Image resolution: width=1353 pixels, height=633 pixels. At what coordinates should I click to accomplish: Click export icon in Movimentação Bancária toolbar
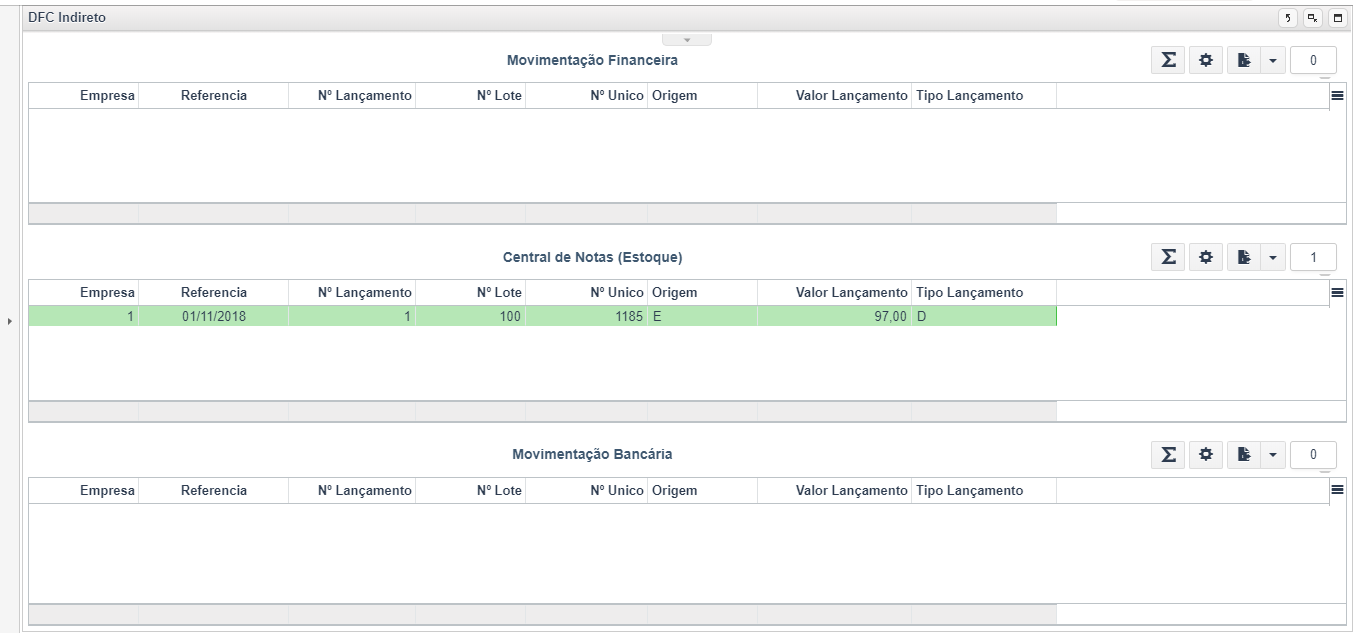tap(1244, 455)
